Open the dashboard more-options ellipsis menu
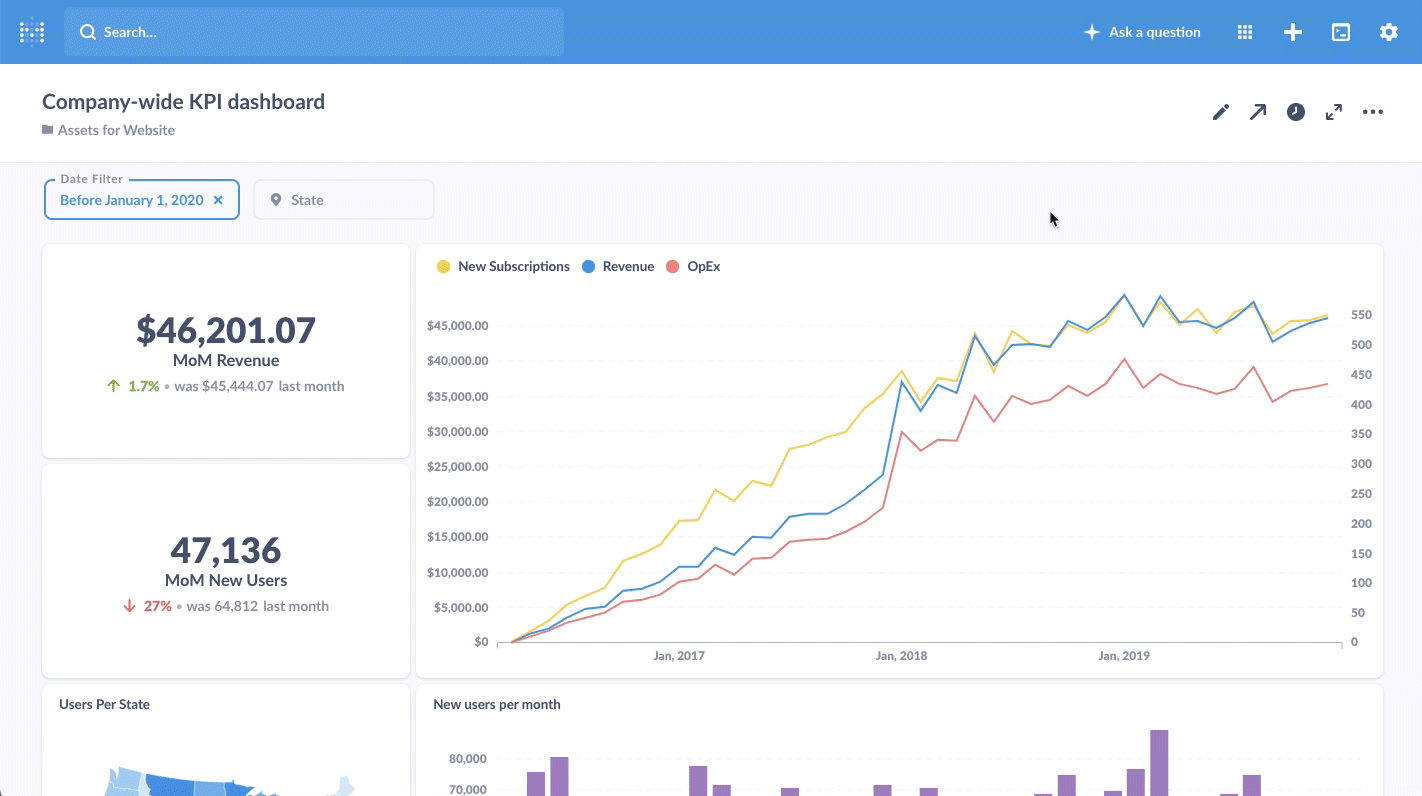1422x796 pixels. (1372, 111)
